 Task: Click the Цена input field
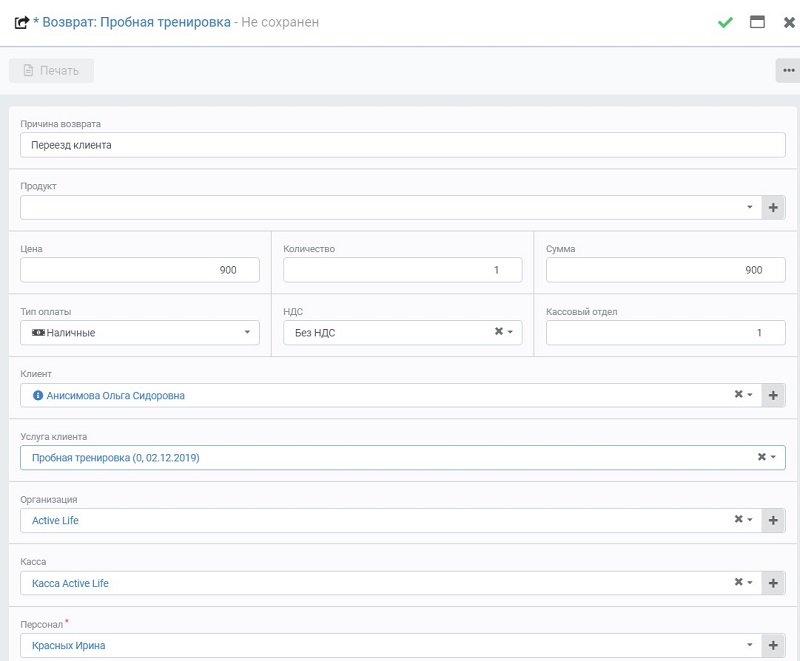(140, 270)
